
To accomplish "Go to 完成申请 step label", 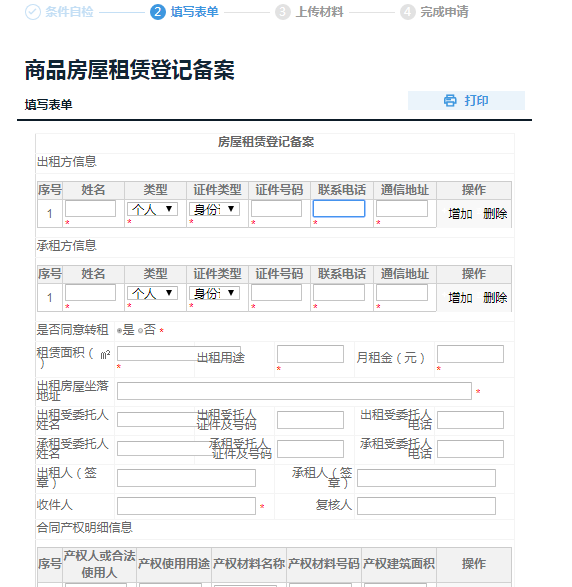I will 444,12.
